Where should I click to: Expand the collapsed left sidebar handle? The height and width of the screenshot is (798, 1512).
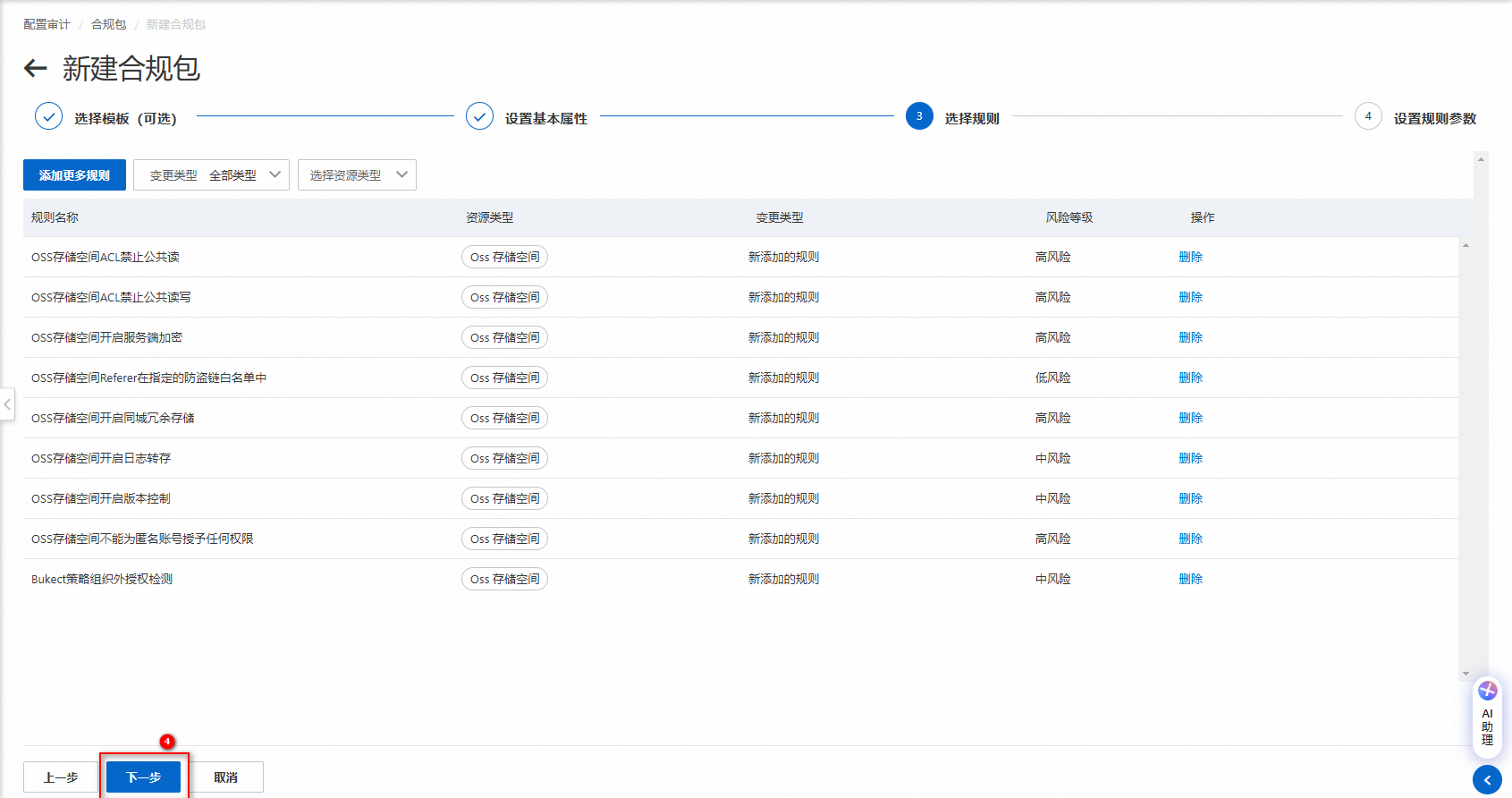point(7,404)
